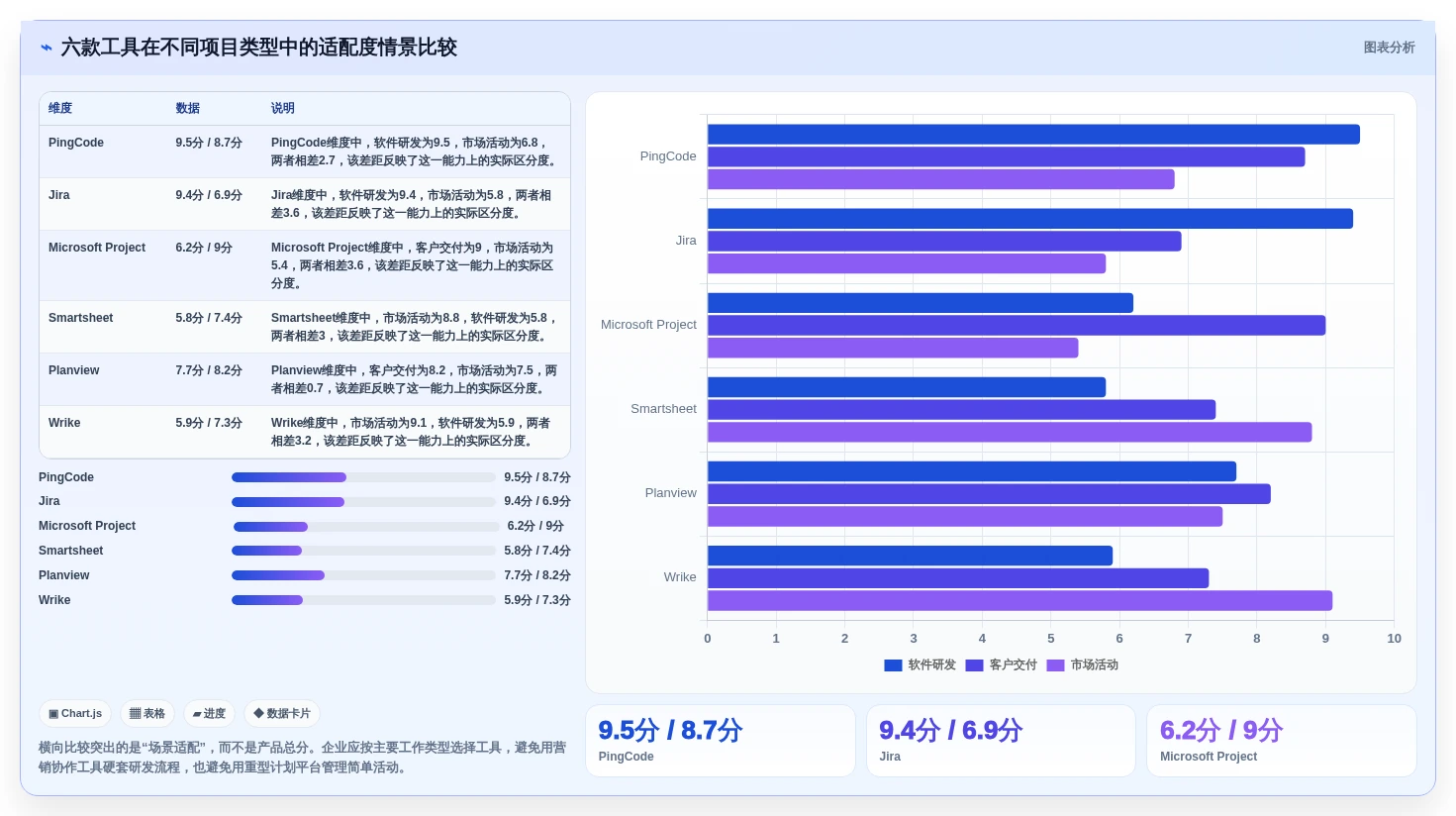Click Smartsheet 软件研发 bar in chart
This screenshot has height=816, width=1456.
click(907, 387)
